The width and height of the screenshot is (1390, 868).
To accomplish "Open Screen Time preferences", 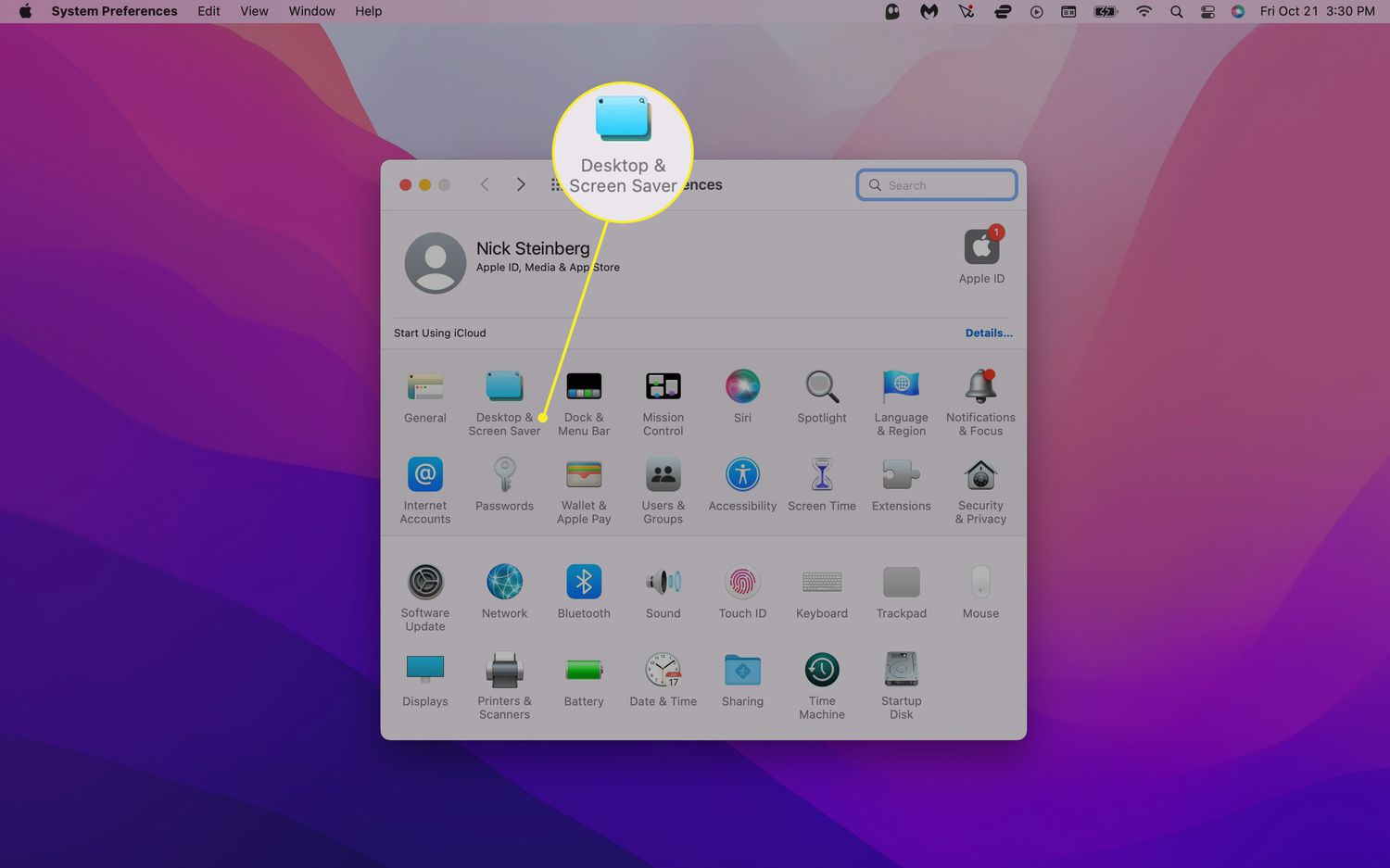I will click(822, 484).
